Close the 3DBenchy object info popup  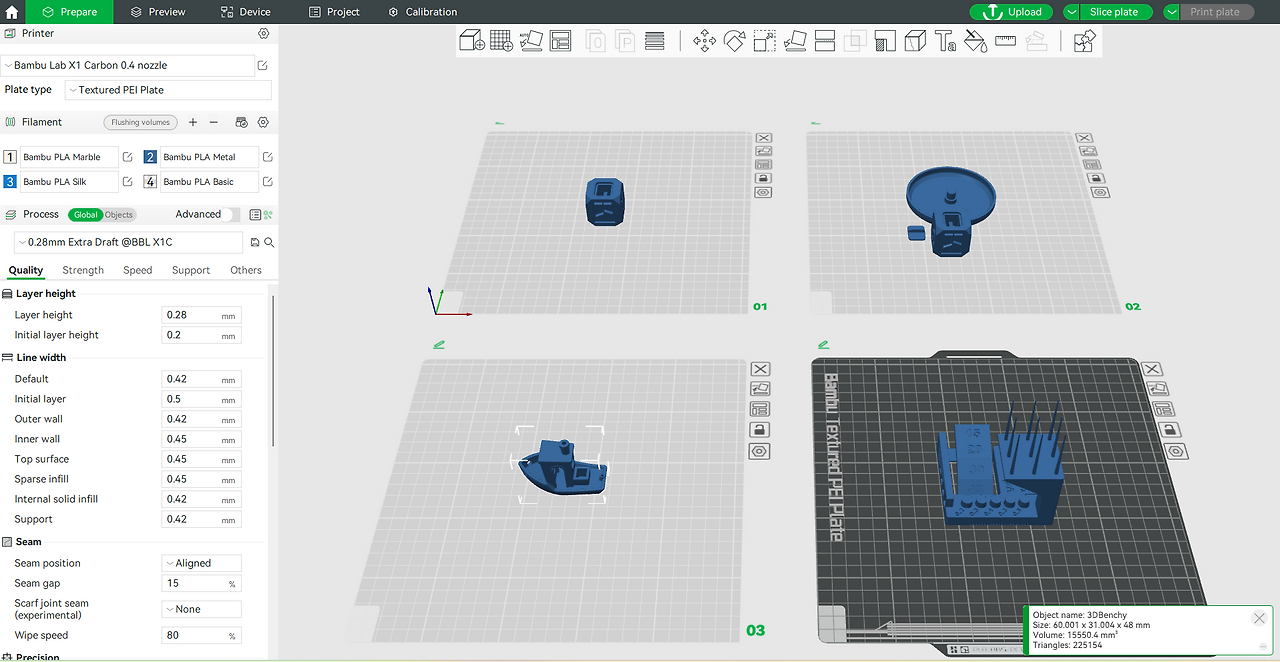1259,619
